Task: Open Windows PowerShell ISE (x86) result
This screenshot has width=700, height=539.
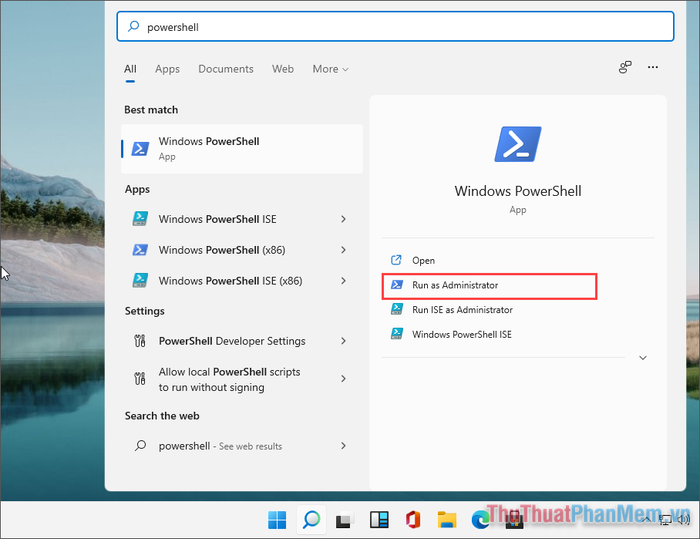Action: (x=242, y=280)
